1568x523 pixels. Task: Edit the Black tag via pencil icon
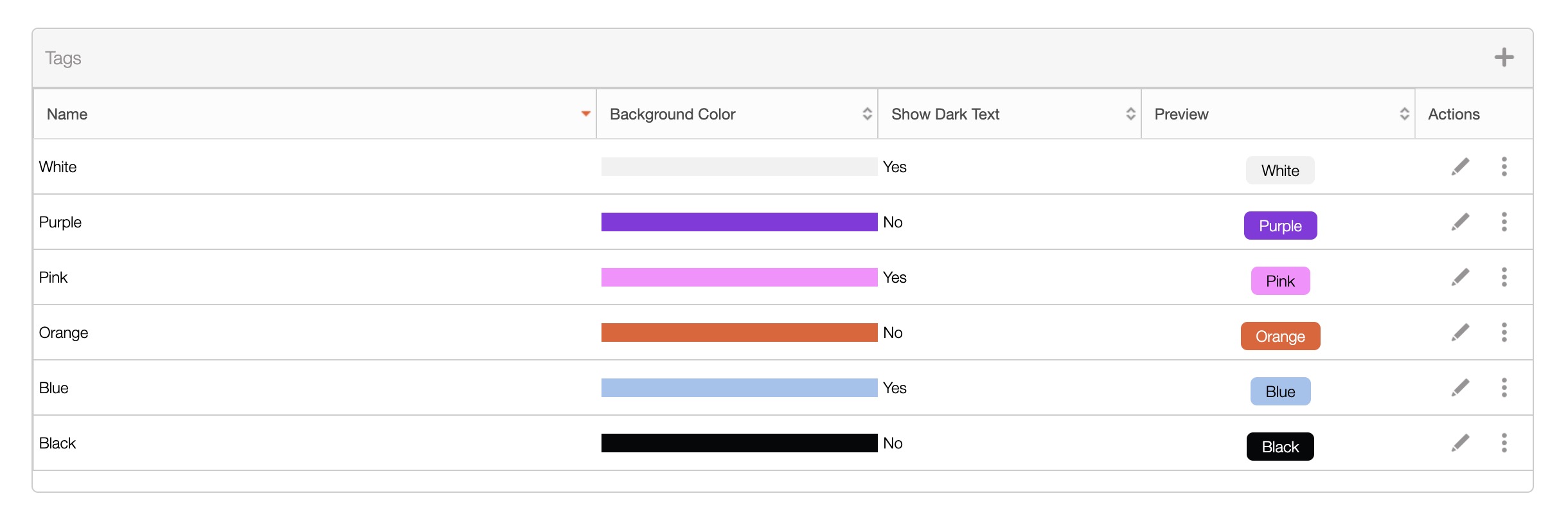[x=1460, y=443]
